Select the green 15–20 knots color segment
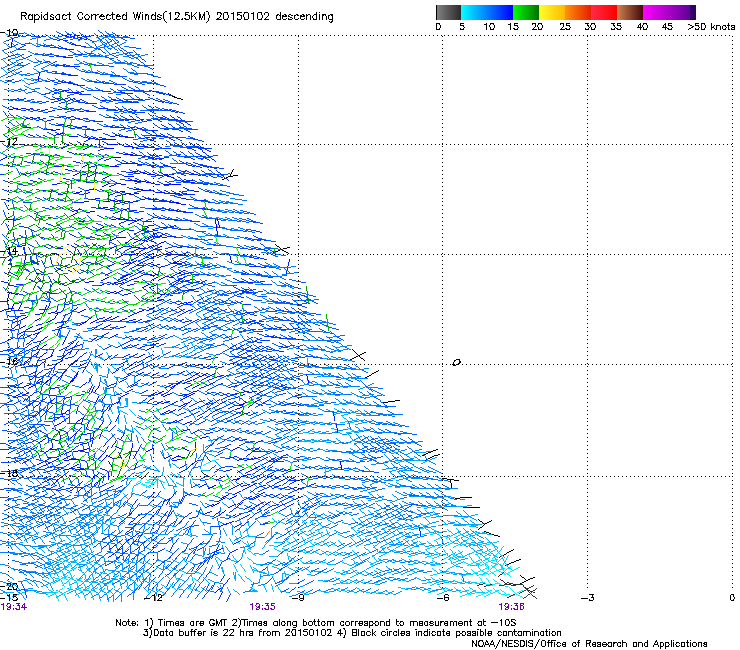Screen dimensions: 740x650 click(x=525, y=12)
